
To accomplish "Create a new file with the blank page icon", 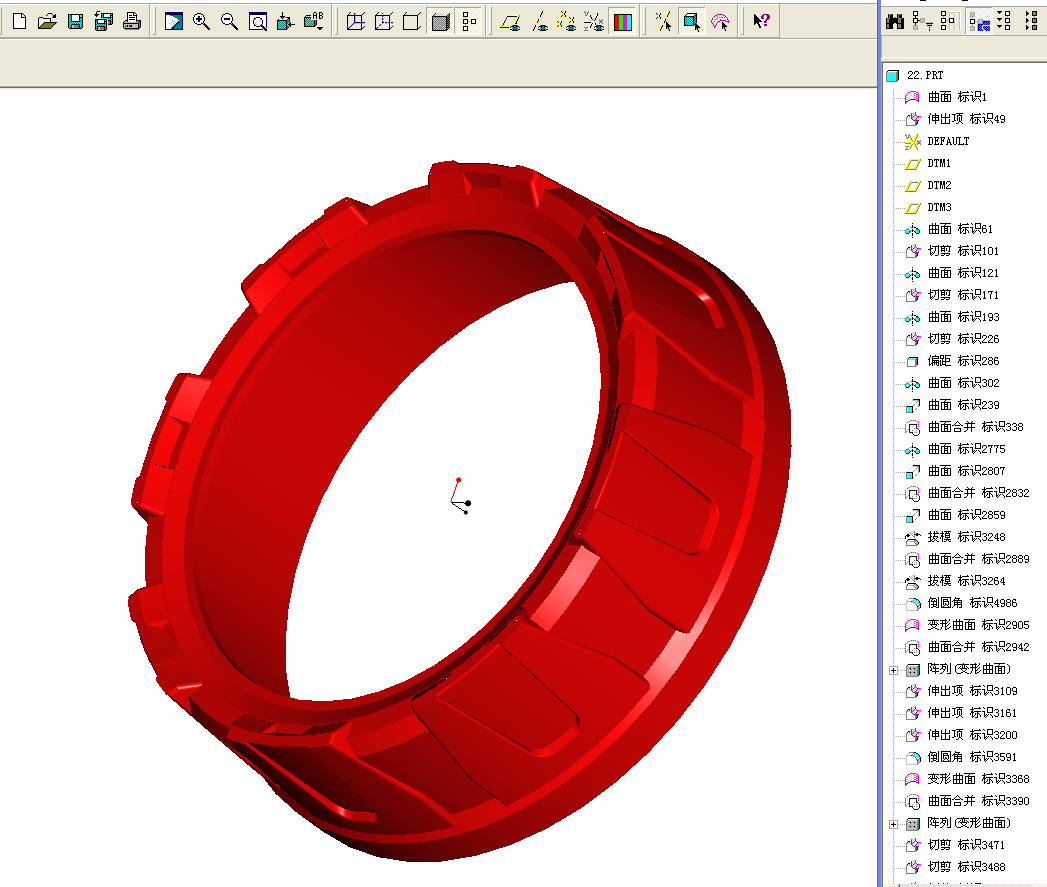I will point(19,22).
